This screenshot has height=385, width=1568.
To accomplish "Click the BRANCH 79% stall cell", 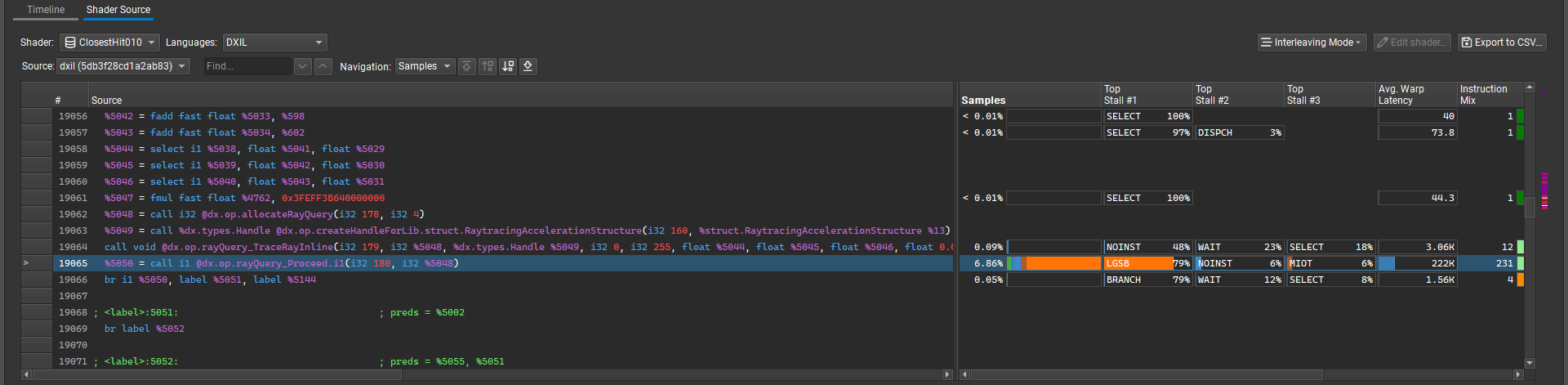I will (1147, 280).
